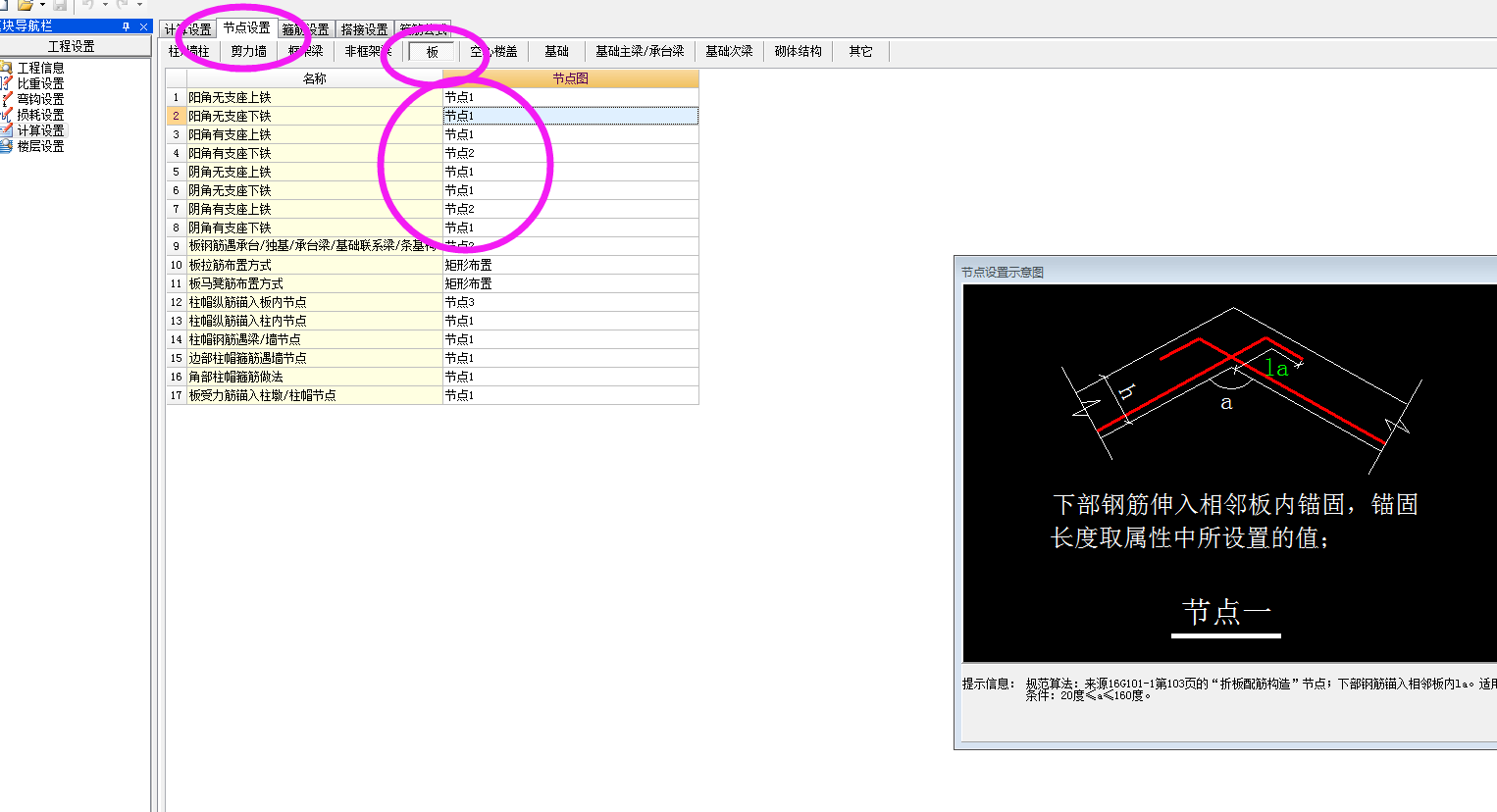Image resolution: width=1497 pixels, height=812 pixels.
Task: Select the 基础 component category
Action: click(556, 51)
